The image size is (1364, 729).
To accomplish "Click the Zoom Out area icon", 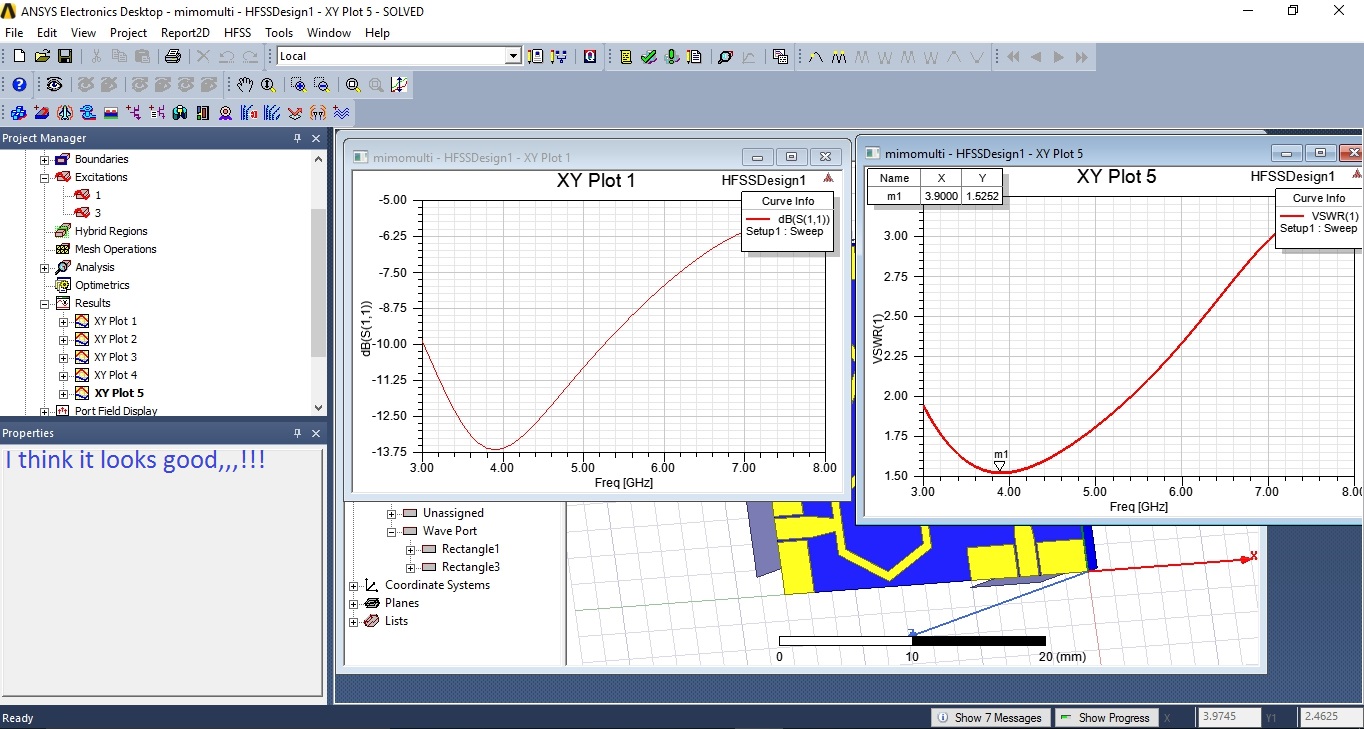I will pos(322,85).
